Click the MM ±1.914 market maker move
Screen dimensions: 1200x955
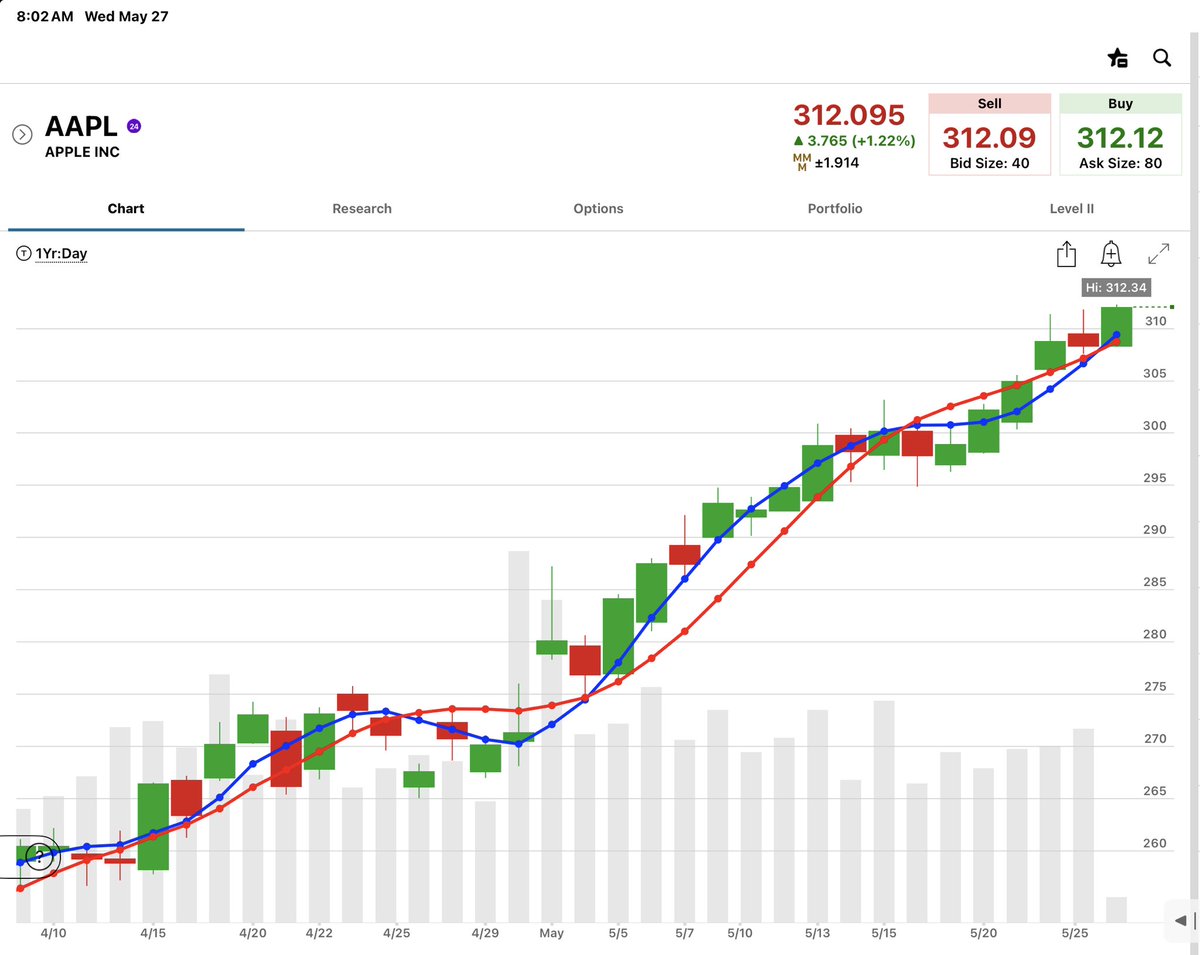coord(826,162)
